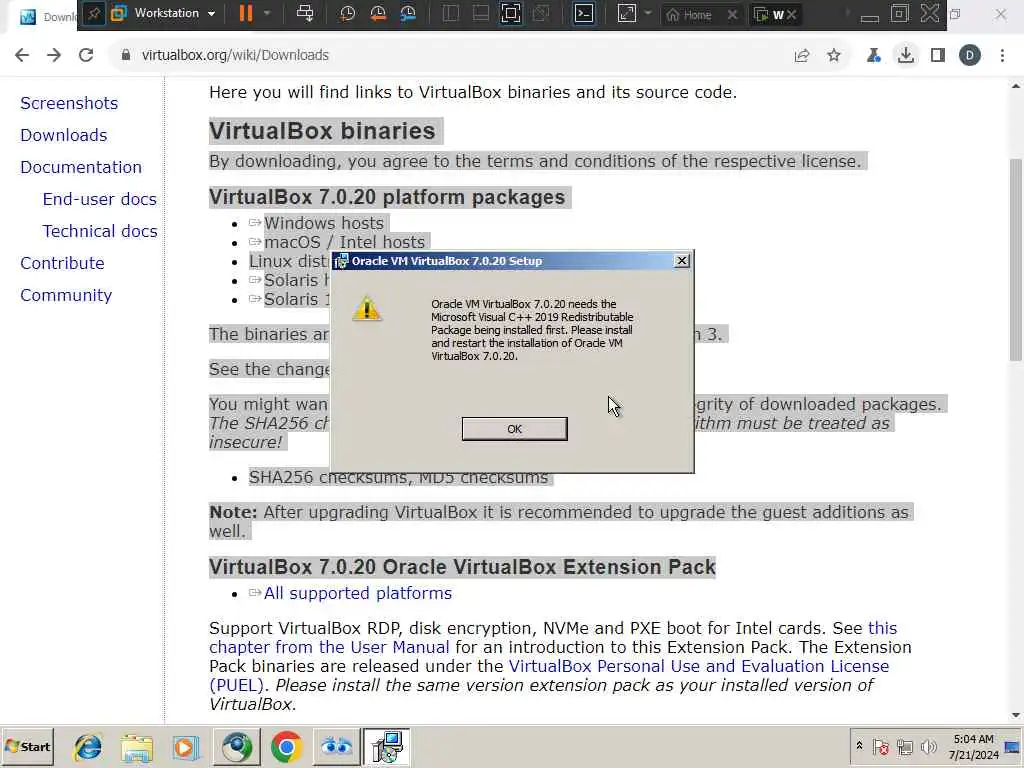Click the Unity mode icon
The height and width of the screenshot is (768, 1024).
541,13
